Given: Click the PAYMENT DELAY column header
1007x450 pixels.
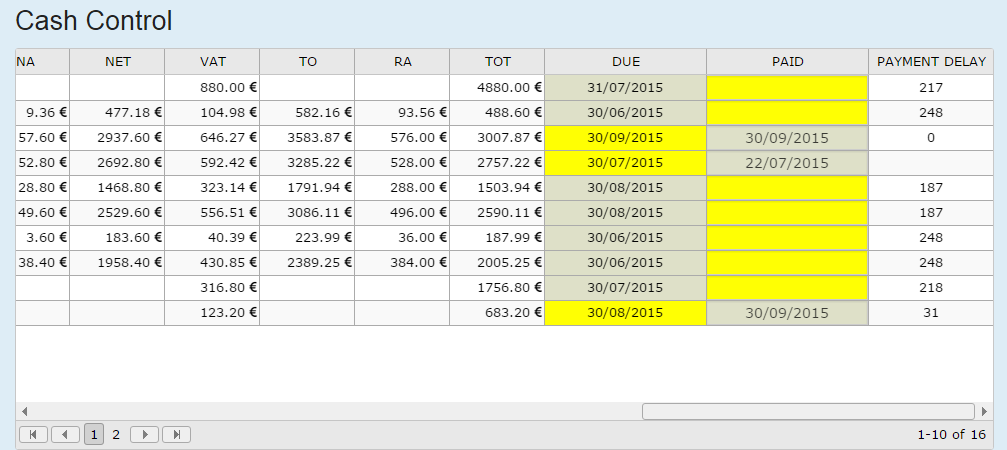Looking at the screenshot, I should pos(931,61).
